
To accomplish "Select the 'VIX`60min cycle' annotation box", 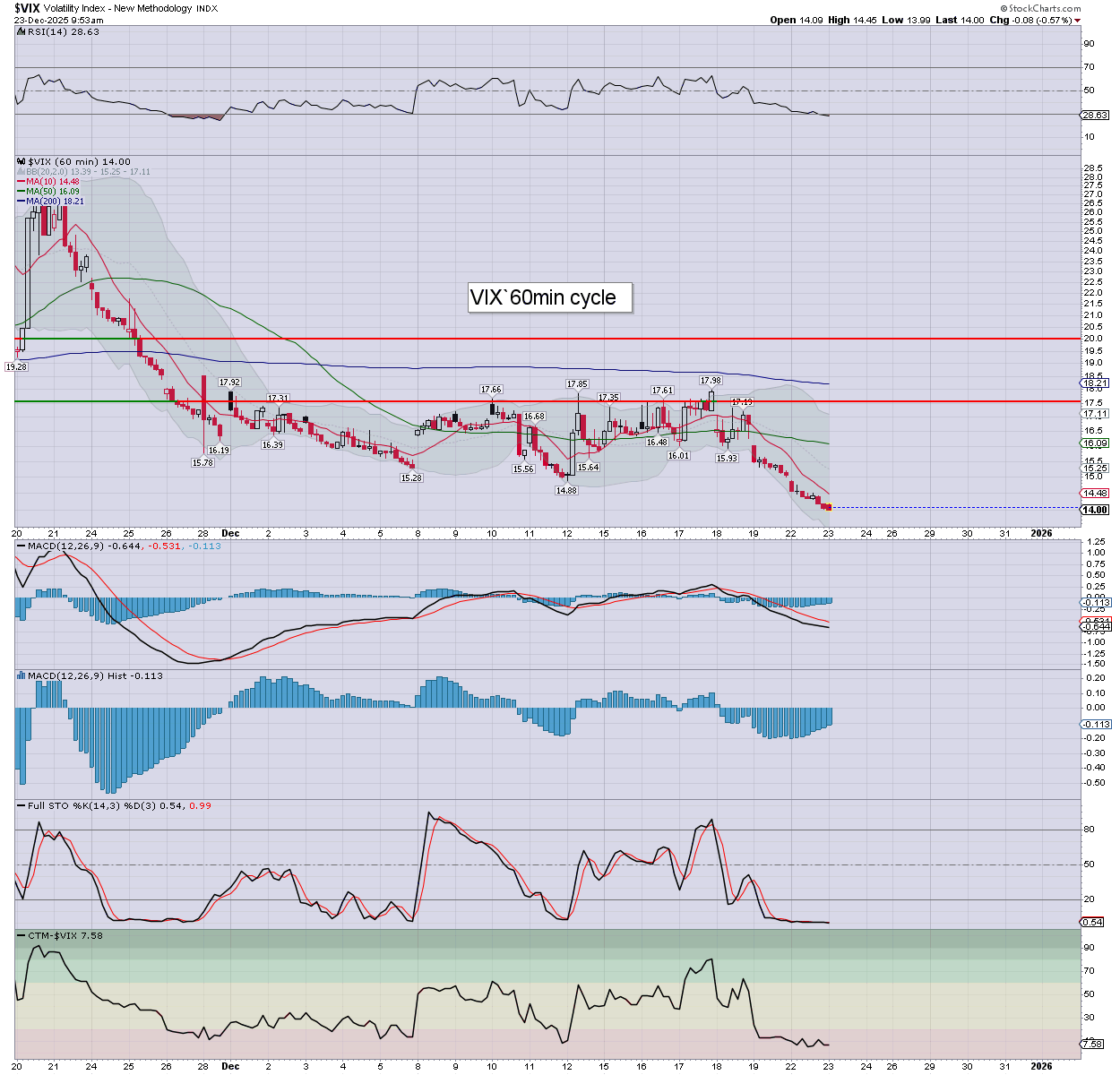I will (x=549, y=297).
